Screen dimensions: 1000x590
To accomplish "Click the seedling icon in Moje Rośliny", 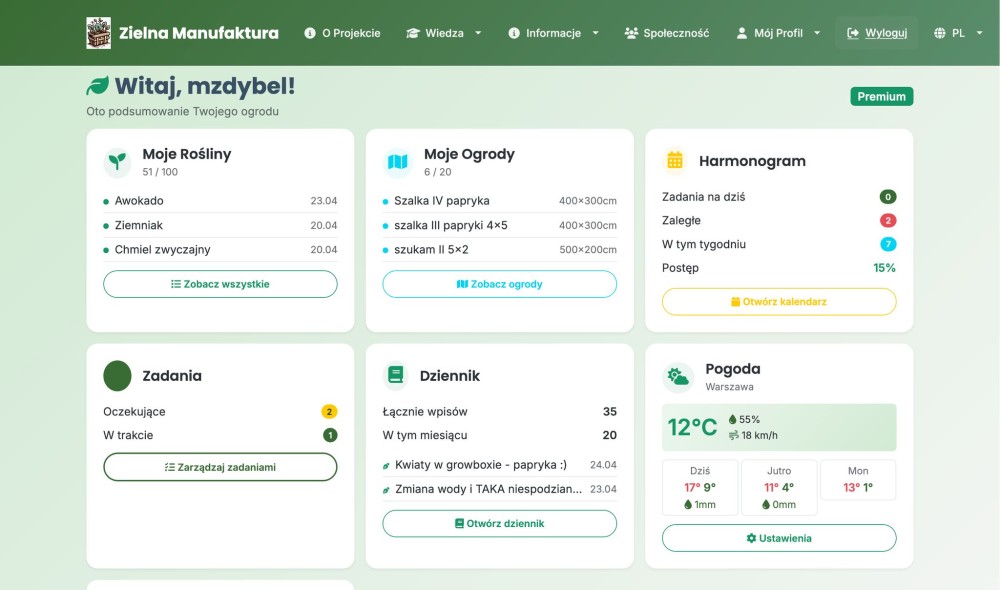I will pyautogui.click(x=117, y=162).
